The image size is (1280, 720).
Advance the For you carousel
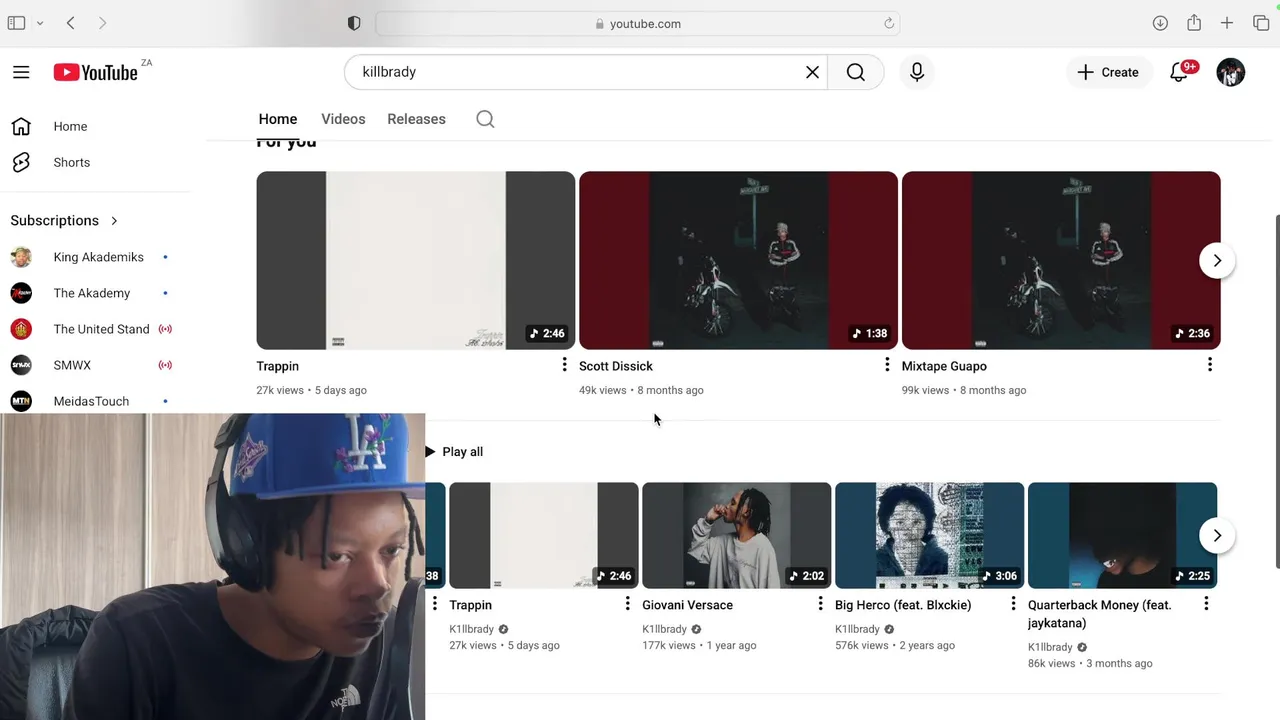pos(1217,260)
